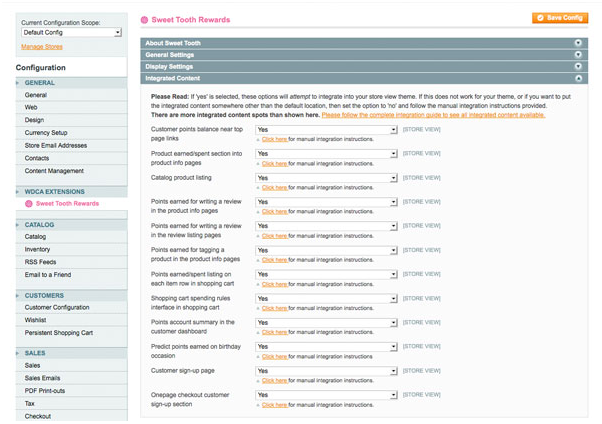The image size is (602, 424).
Task: Open dropdown for points listing in shopping cart rows
Action: pos(326,274)
